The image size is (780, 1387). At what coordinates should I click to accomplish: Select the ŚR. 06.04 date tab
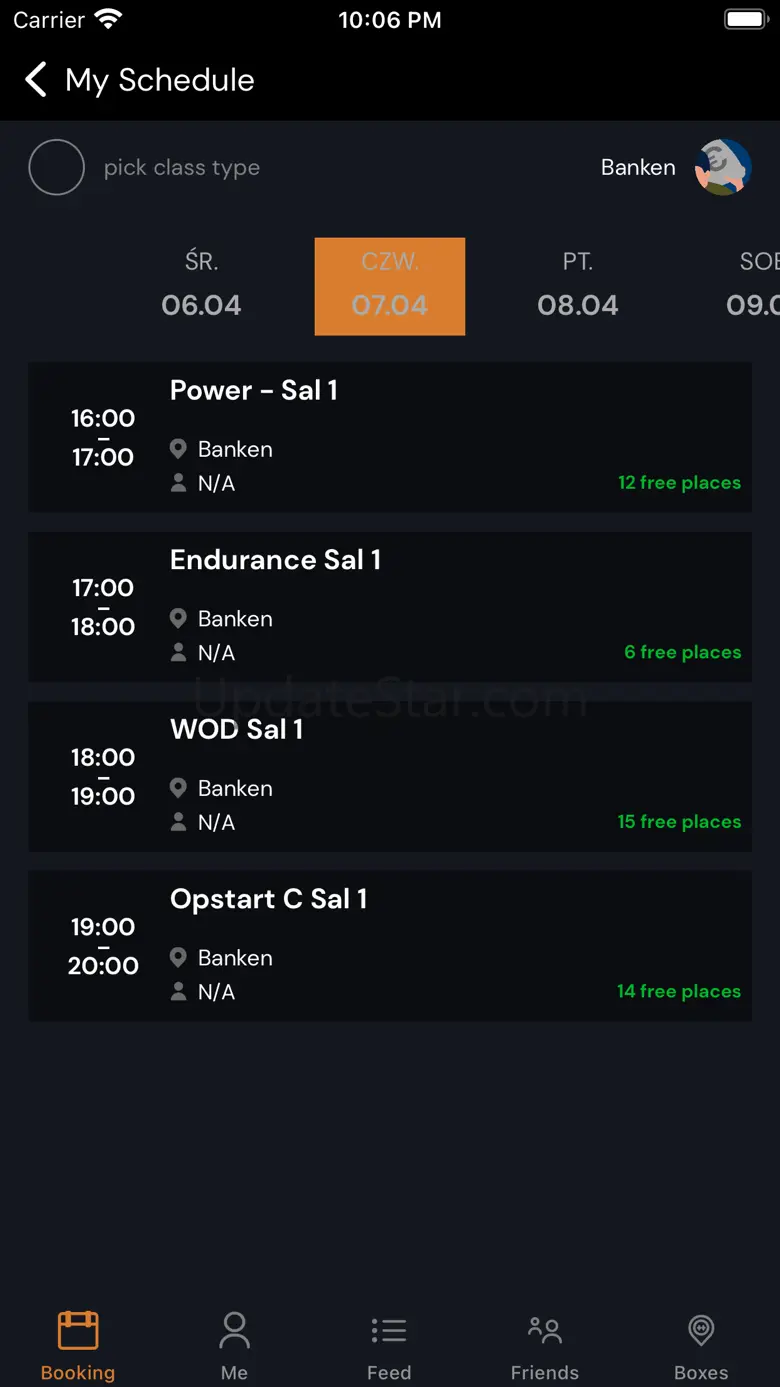coord(201,286)
